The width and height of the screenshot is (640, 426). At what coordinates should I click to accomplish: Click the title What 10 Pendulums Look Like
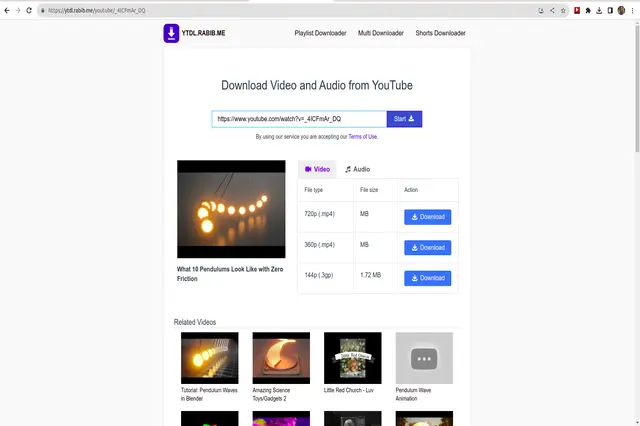point(230,274)
